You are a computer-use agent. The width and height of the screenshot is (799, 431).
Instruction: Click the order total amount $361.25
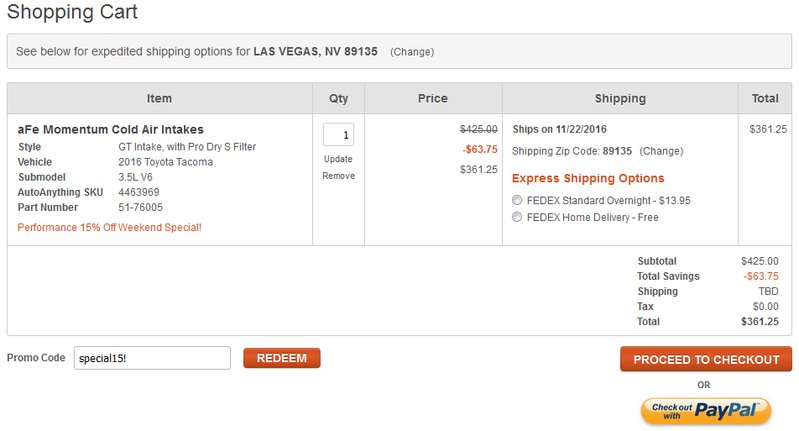point(760,321)
